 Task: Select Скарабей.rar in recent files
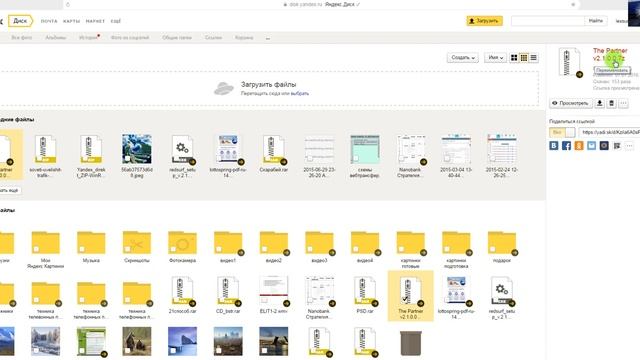tap(273, 154)
